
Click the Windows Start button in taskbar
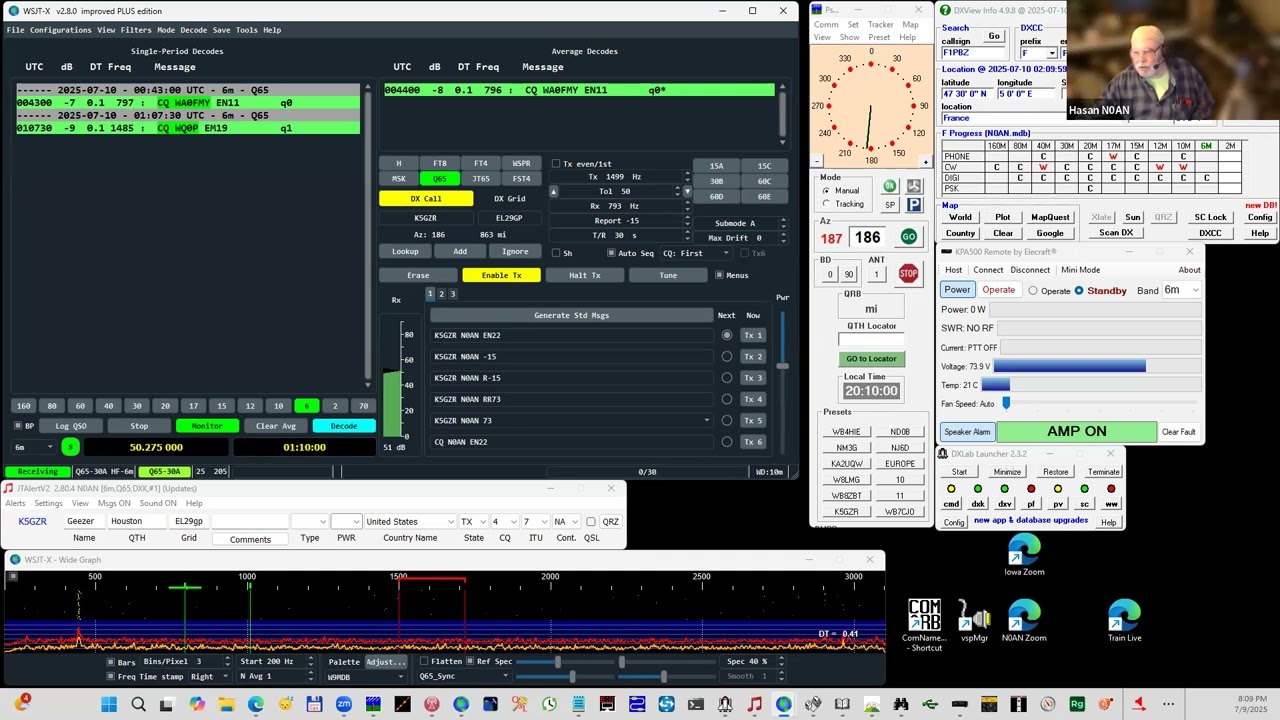[108, 705]
